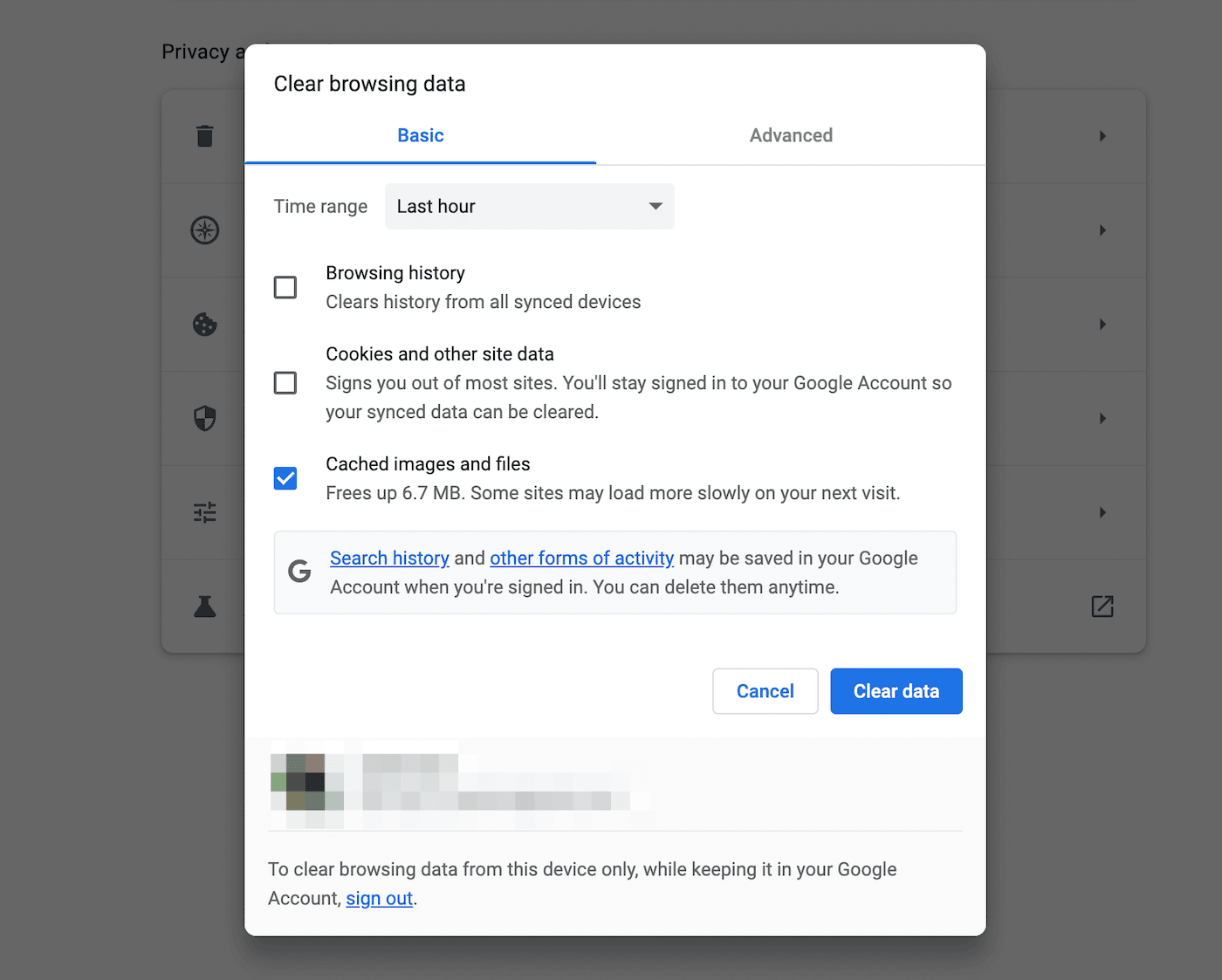This screenshot has width=1222, height=980.
Task: Uncheck Cached images and files
Action: (285, 477)
